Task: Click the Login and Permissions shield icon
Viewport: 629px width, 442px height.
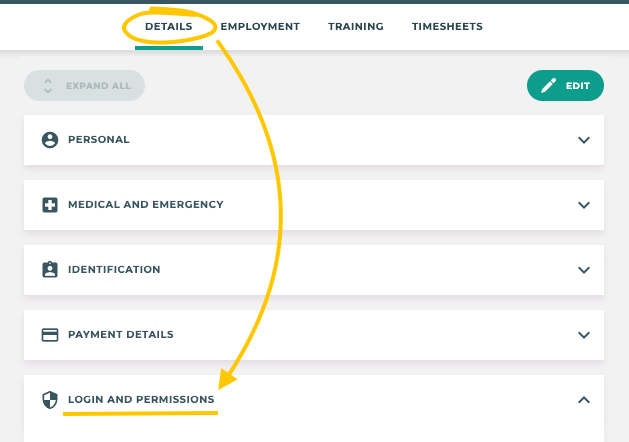Action: click(x=50, y=400)
